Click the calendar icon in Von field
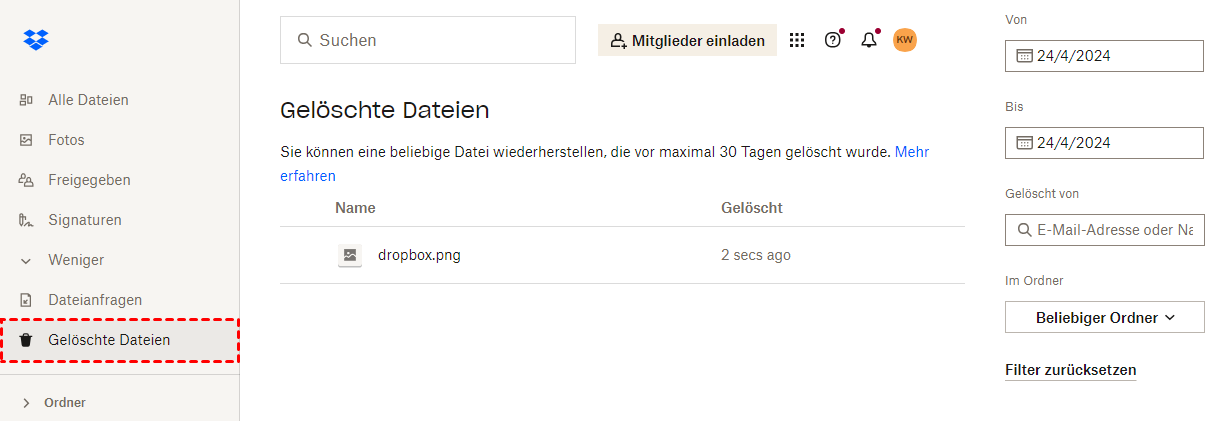The width and height of the screenshot is (1228, 421). pyautogui.click(x=1024, y=56)
